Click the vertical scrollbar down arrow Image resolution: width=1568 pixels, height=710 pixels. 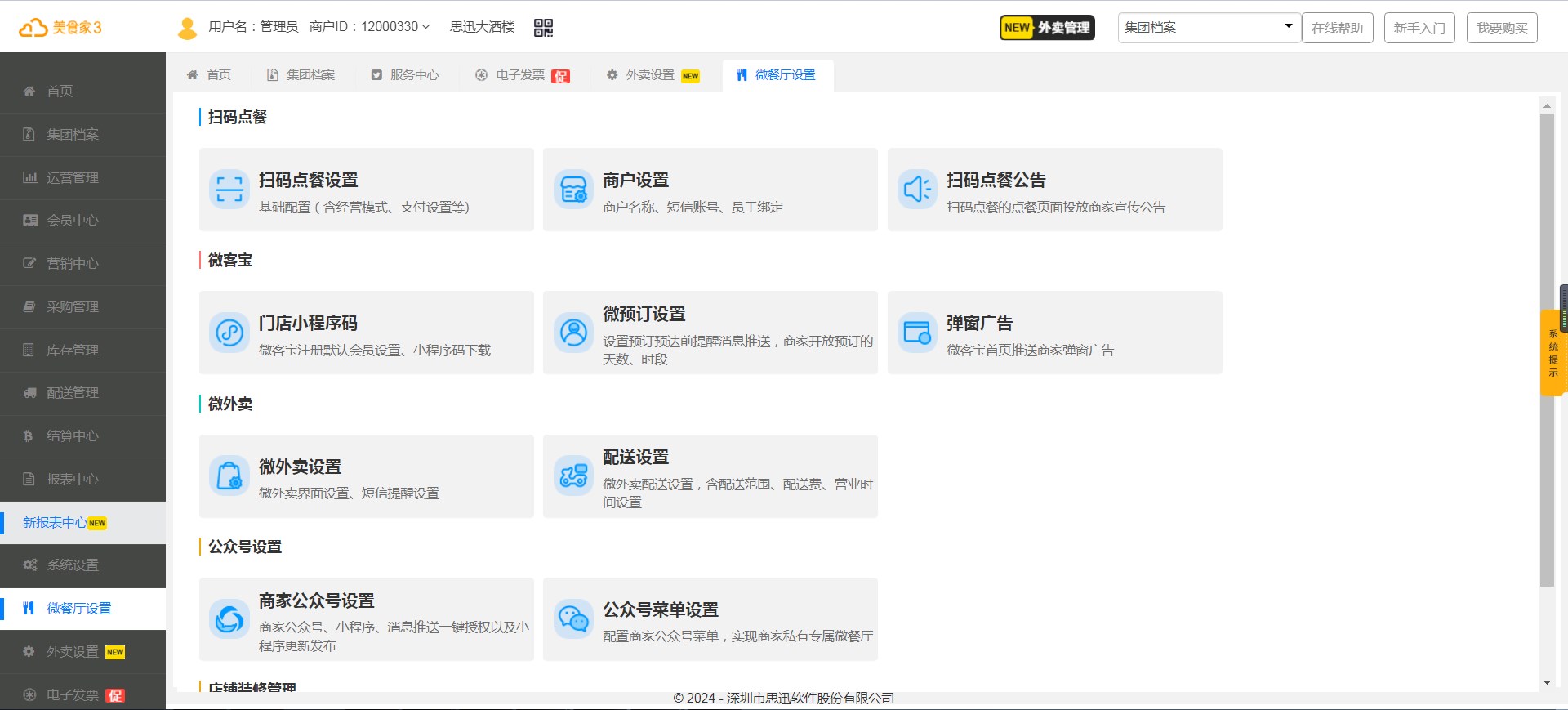click(1546, 682)
